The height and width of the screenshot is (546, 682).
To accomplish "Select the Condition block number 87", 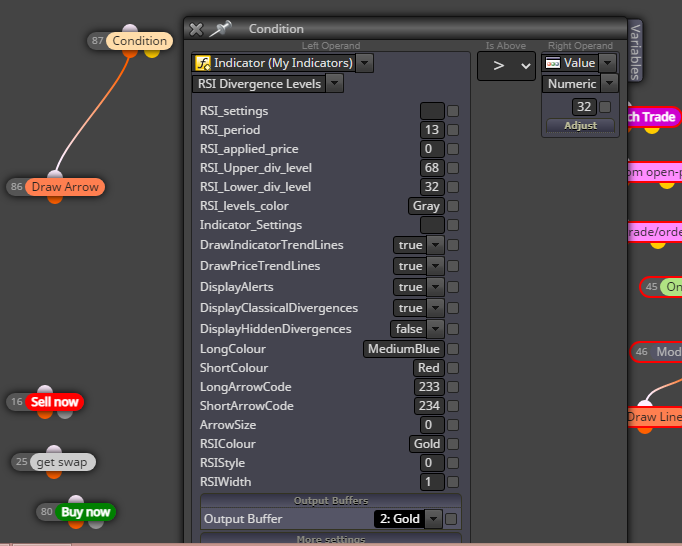I will (x=130, y=41).
